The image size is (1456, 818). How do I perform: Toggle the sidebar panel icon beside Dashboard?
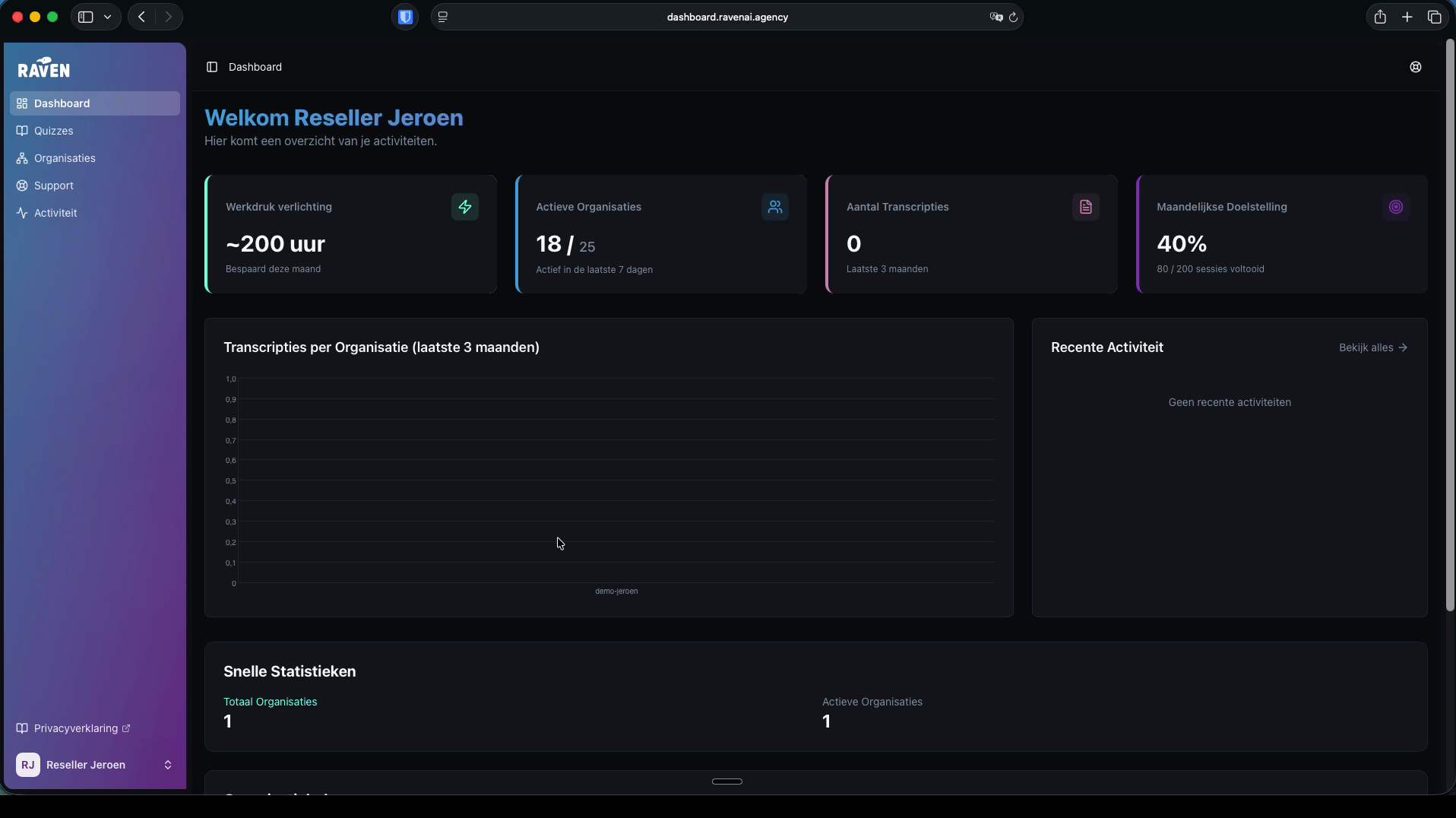click(212, 67)
